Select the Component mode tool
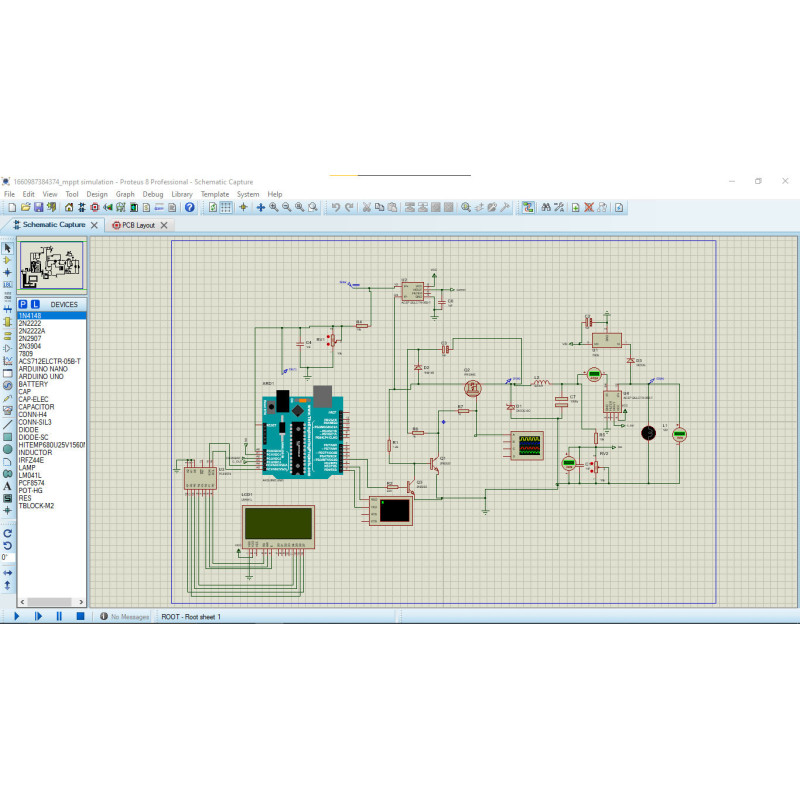The width and height of the screenshot is (800, 800). (x=8, y=260)
